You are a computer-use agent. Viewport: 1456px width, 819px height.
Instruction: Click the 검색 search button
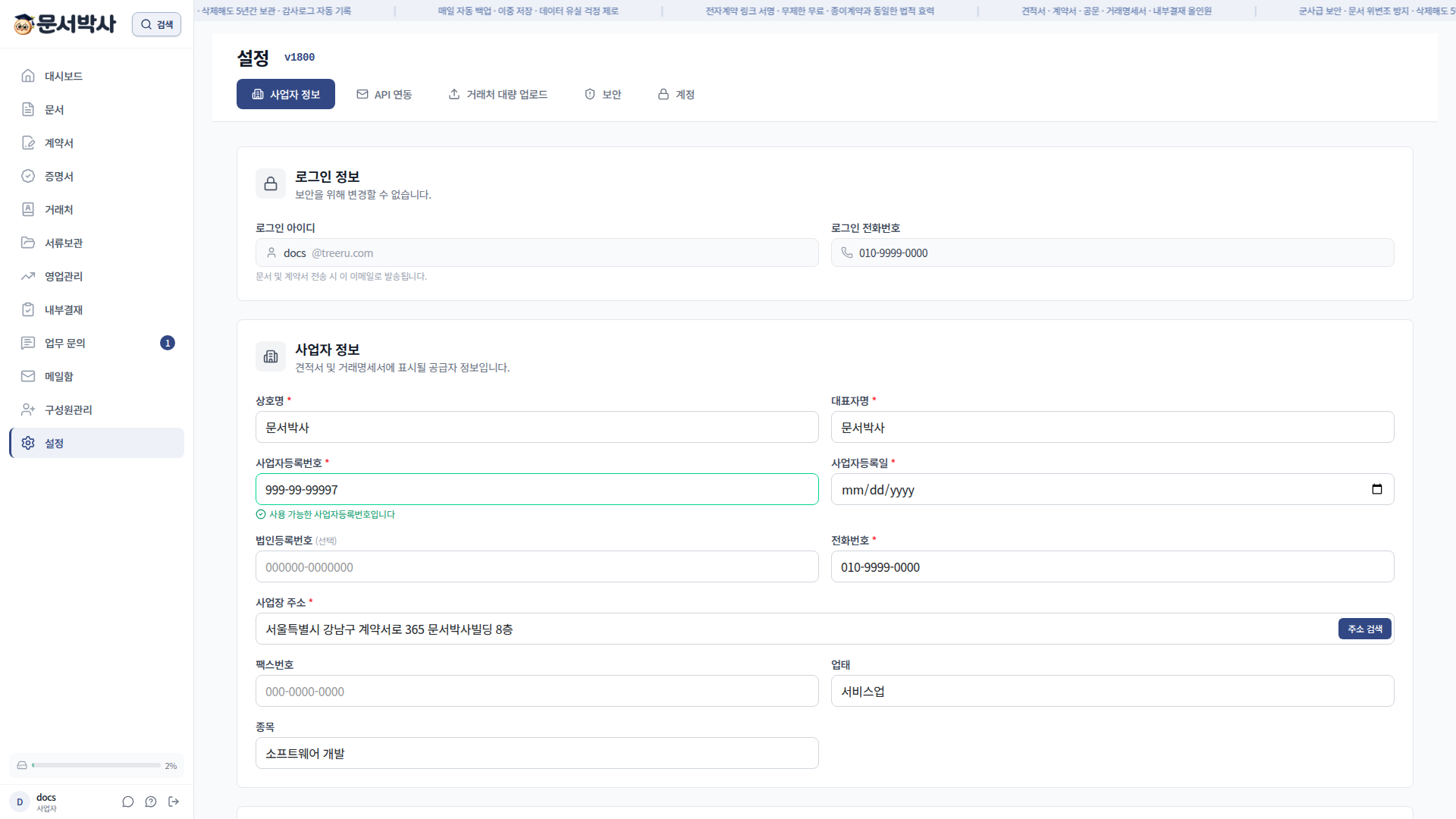[x=156, y=24]
